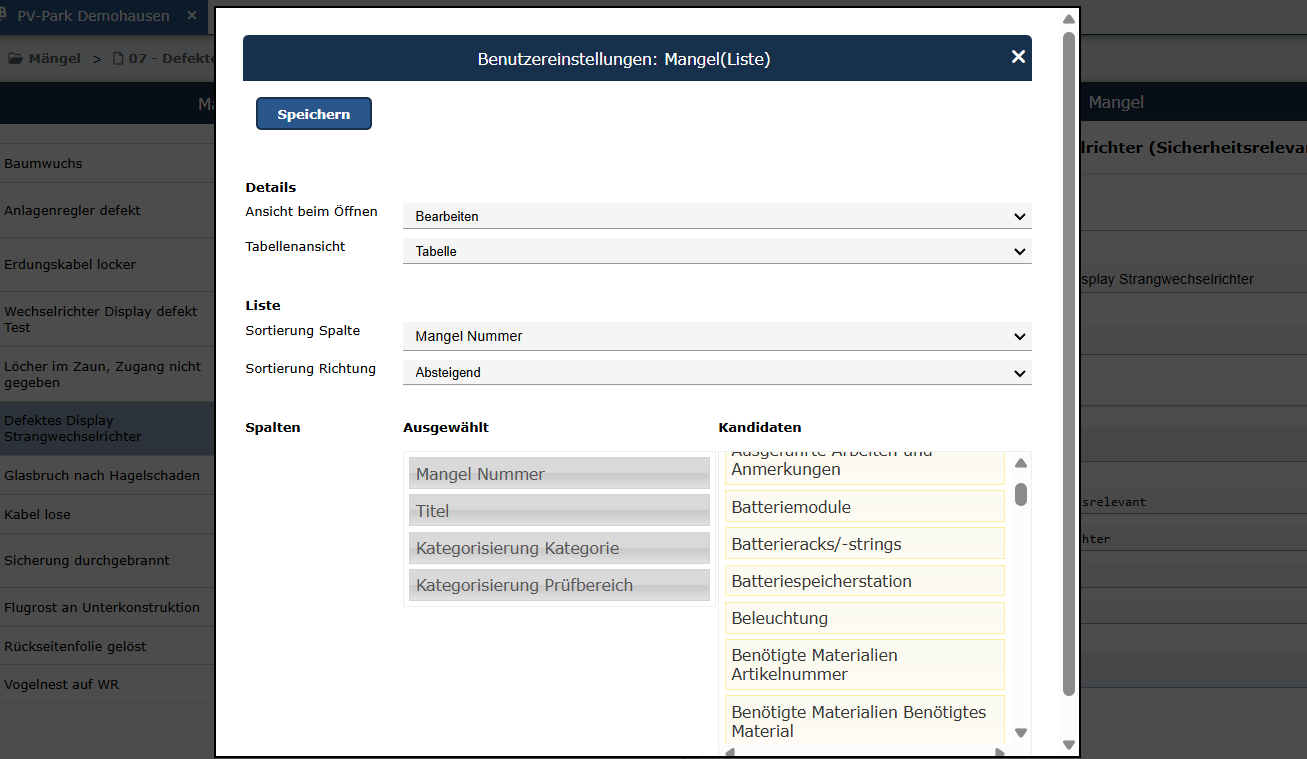Click the down arrow of Kandidaten list scrollbar
This screenshot has width=1307, height=759.
pyautogui.click(x=1021, y=733)
